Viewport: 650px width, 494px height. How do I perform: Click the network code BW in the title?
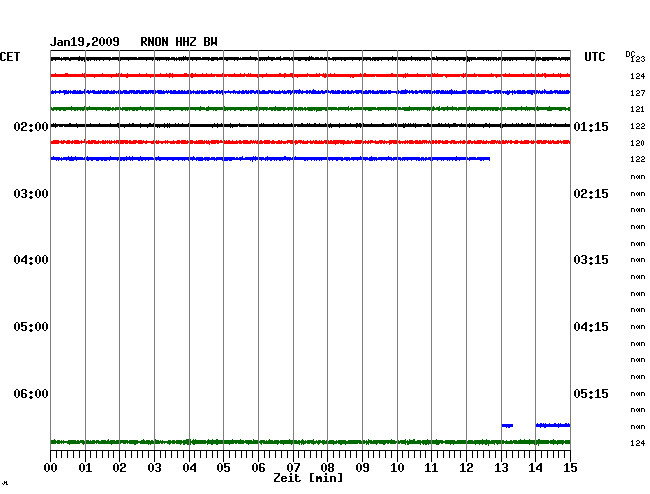[210, 42]
